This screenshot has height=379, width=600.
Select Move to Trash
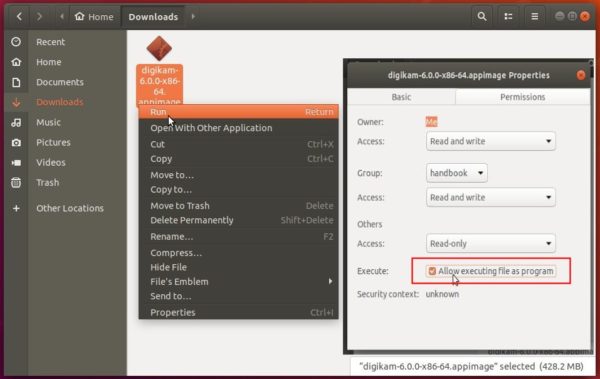pos(239,206)
